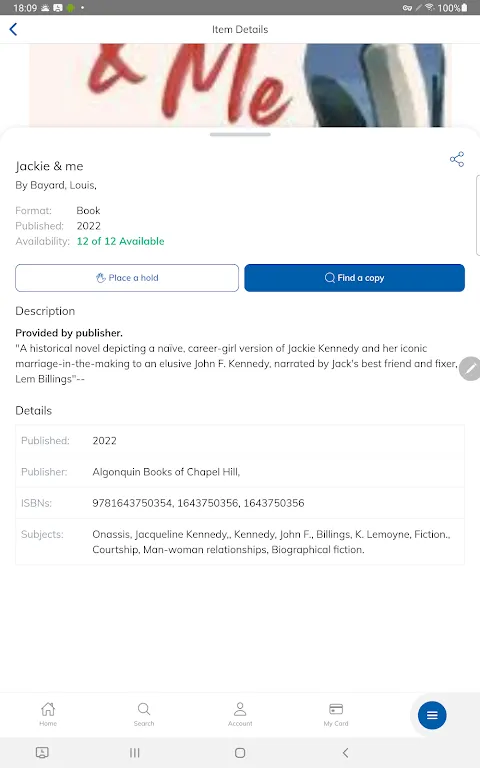Tap the Android recent apps button
This screenshot has height=768, width=480.
[x=135, y=753]
